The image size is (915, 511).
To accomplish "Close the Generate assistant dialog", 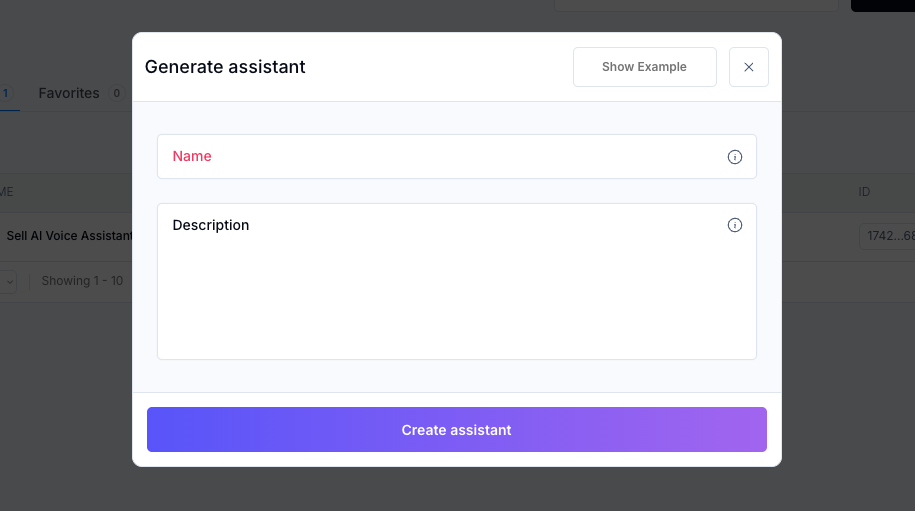I will point(749,67).
